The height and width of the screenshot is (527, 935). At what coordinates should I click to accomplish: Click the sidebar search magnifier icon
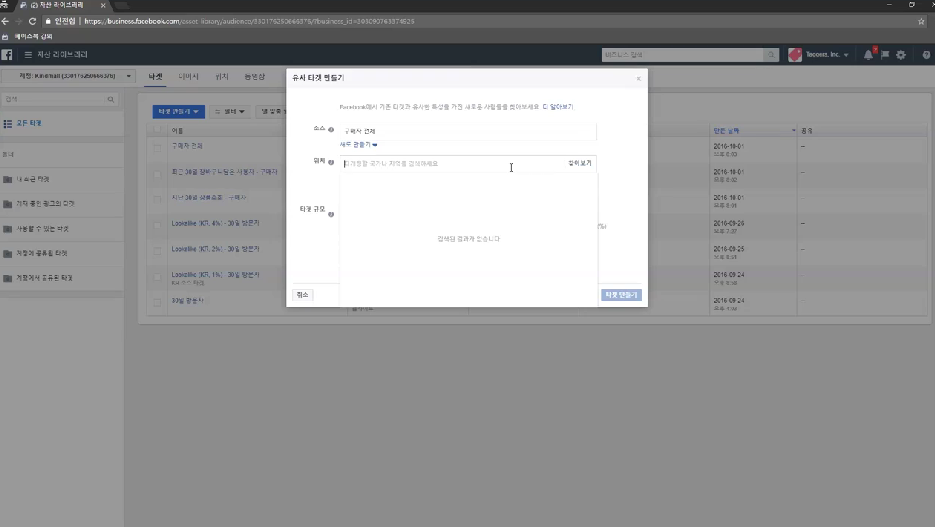(111, 100)
